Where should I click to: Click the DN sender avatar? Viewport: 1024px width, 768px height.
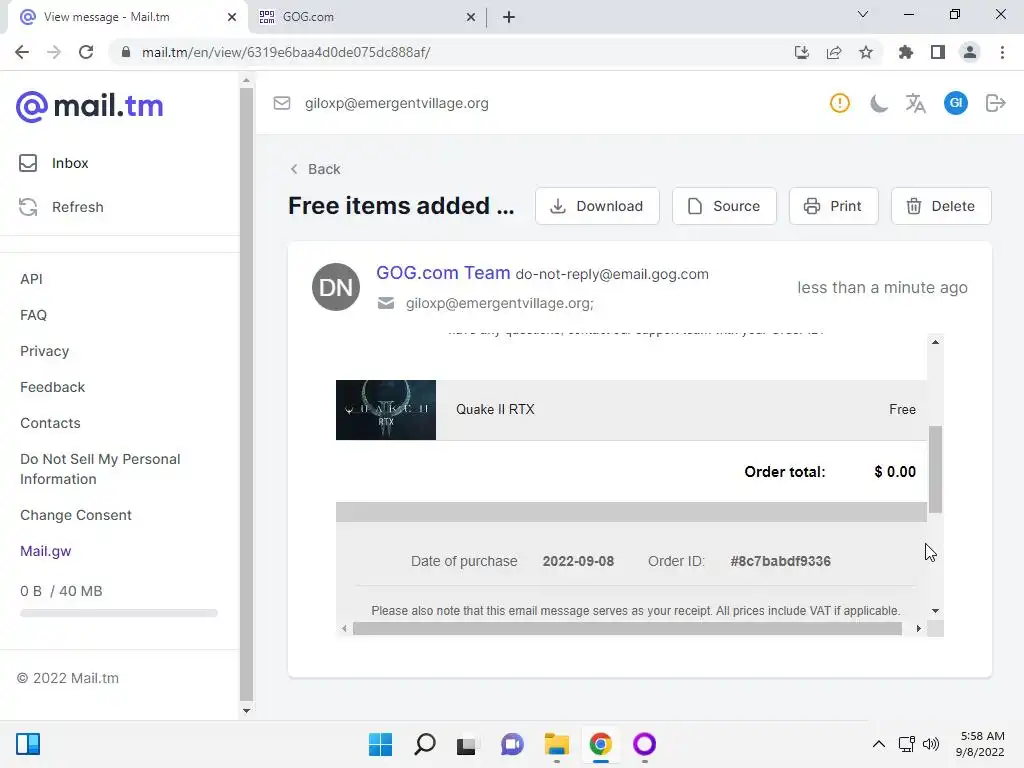tap(336, 287)
